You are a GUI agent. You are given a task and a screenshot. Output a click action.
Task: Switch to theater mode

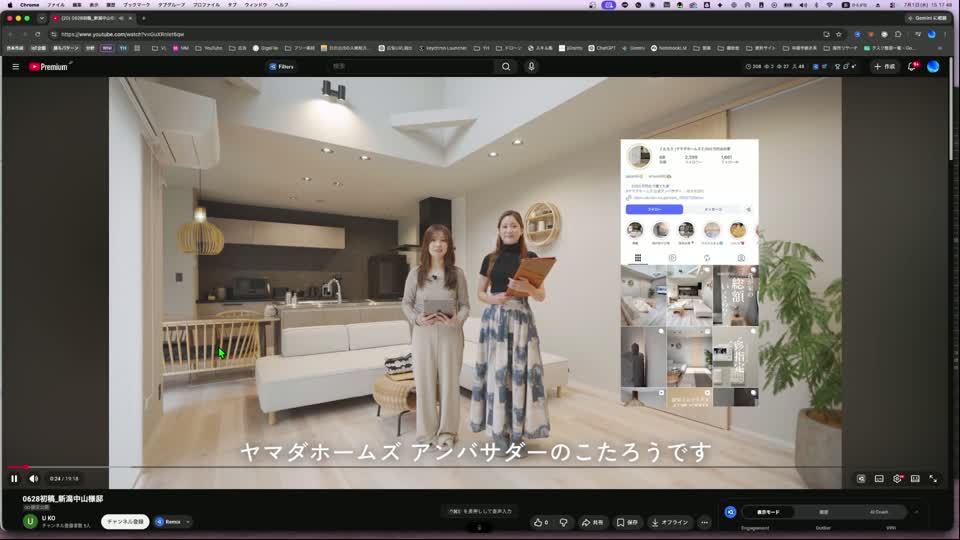click(x=915, y=479)
